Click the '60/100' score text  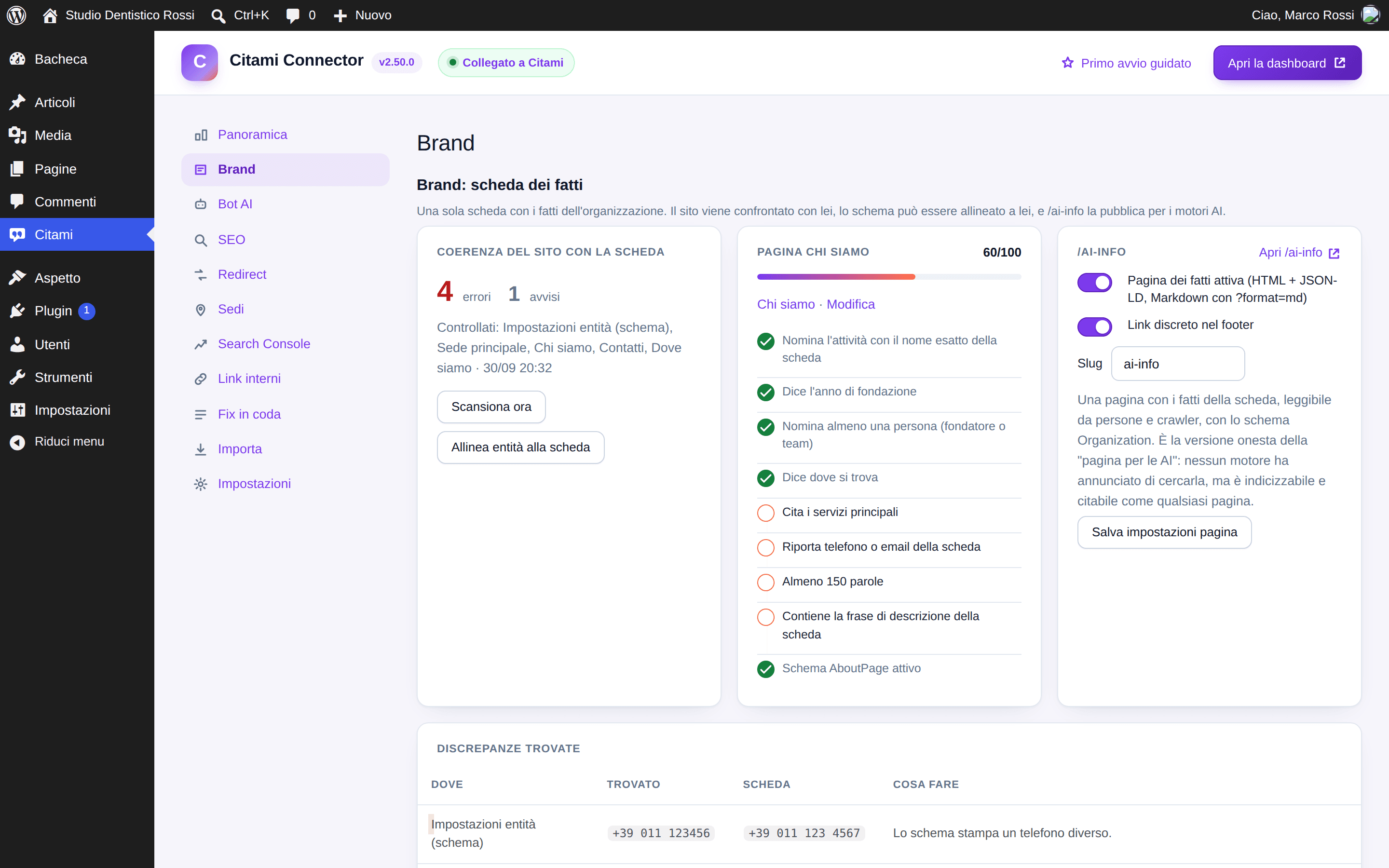click(x=1002, y=253)
